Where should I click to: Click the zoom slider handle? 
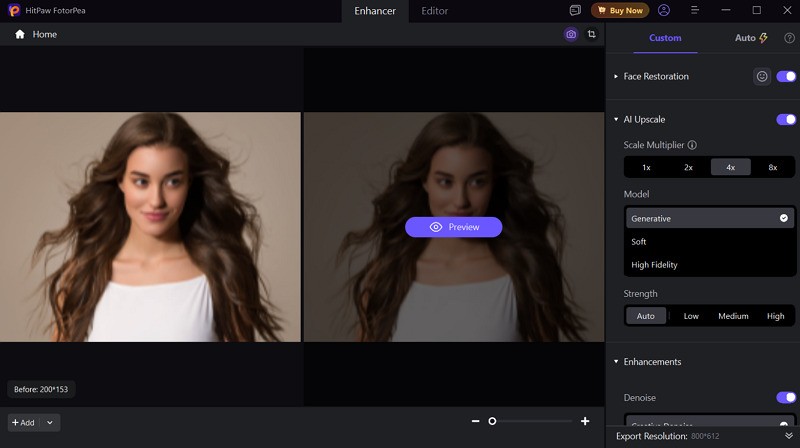click(492, 421)
